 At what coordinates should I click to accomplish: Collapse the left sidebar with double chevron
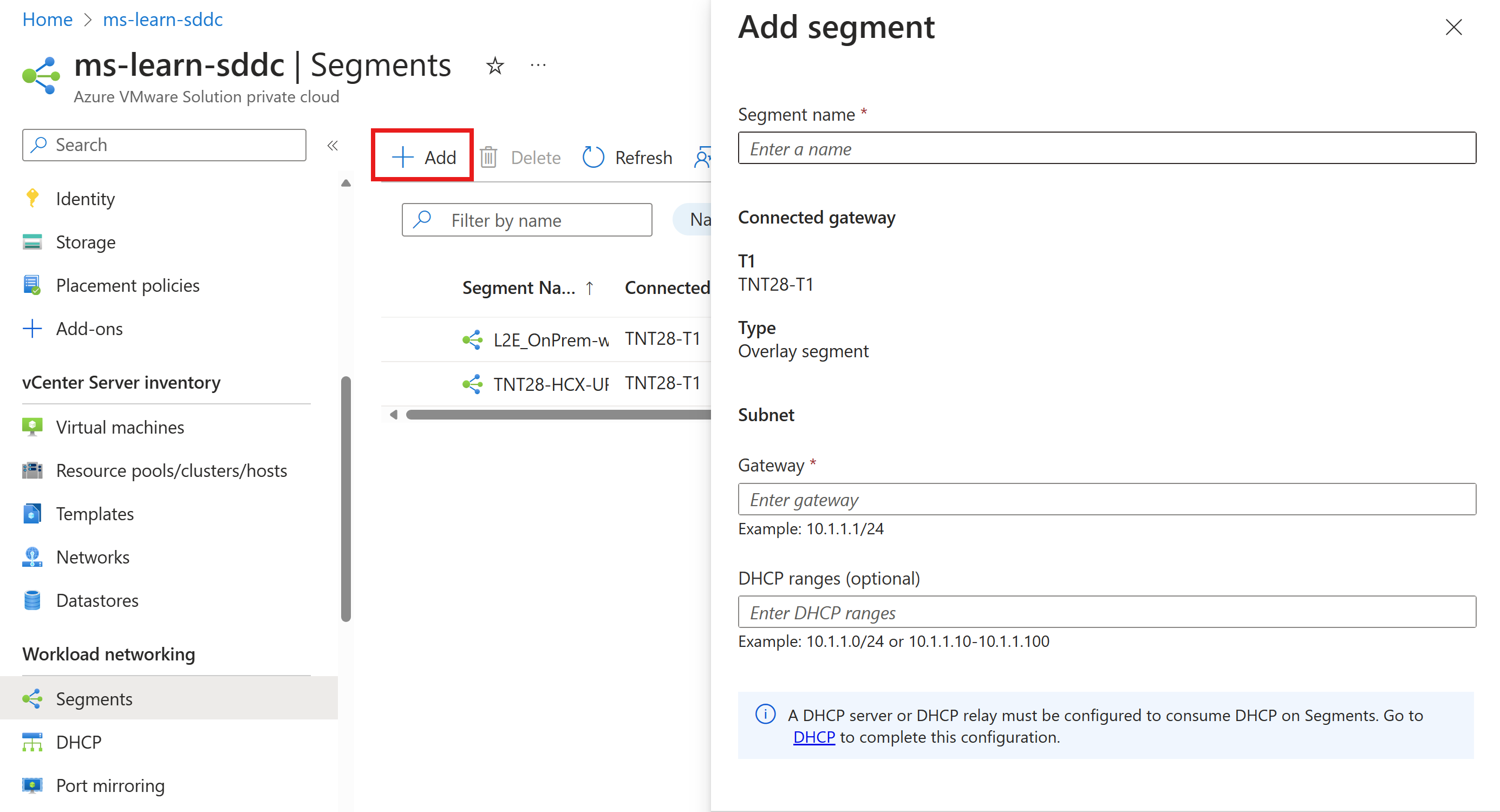(x=332, y=146)
